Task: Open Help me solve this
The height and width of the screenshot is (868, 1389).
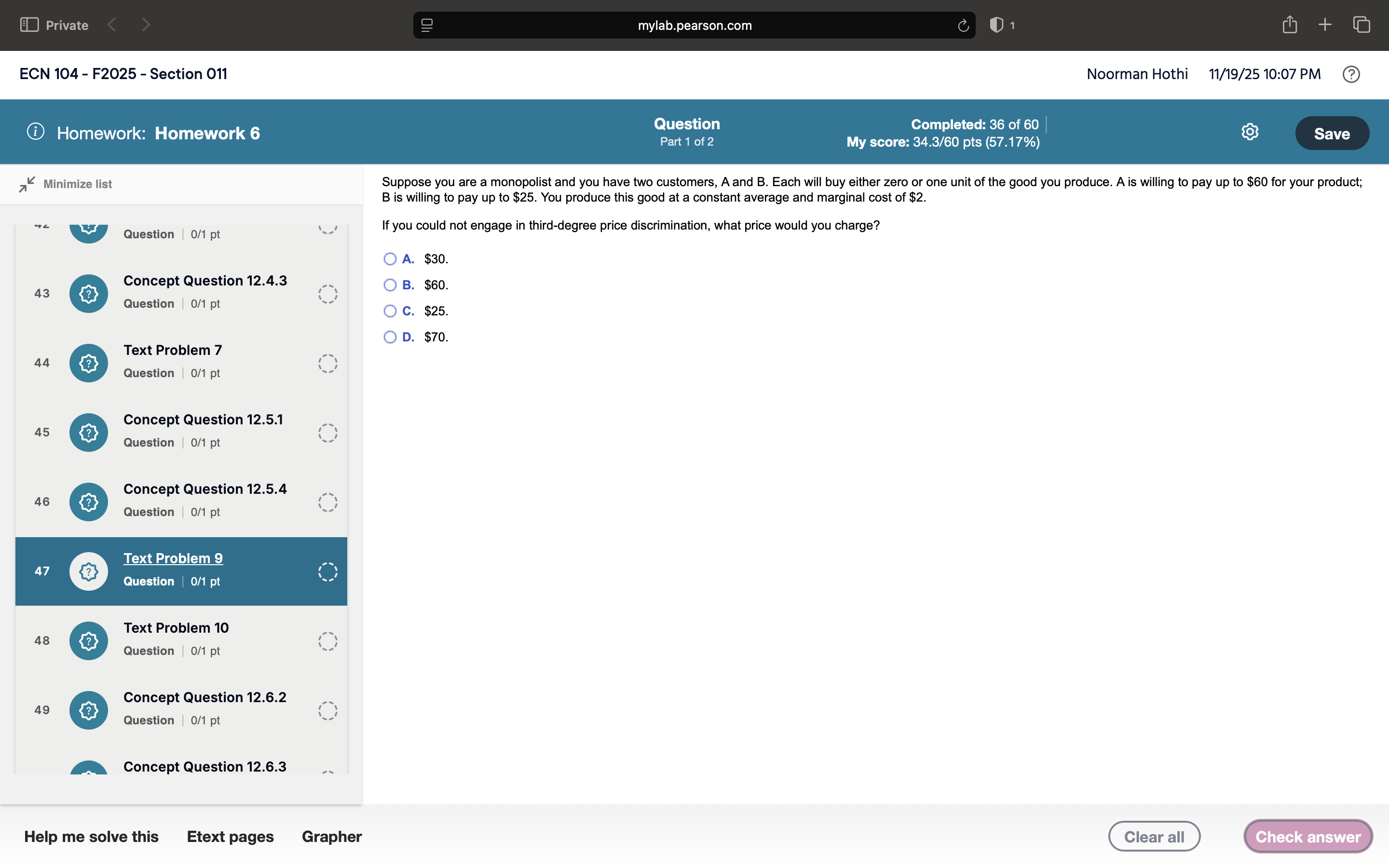Action: pyautogui.click(x=91, y=836)
